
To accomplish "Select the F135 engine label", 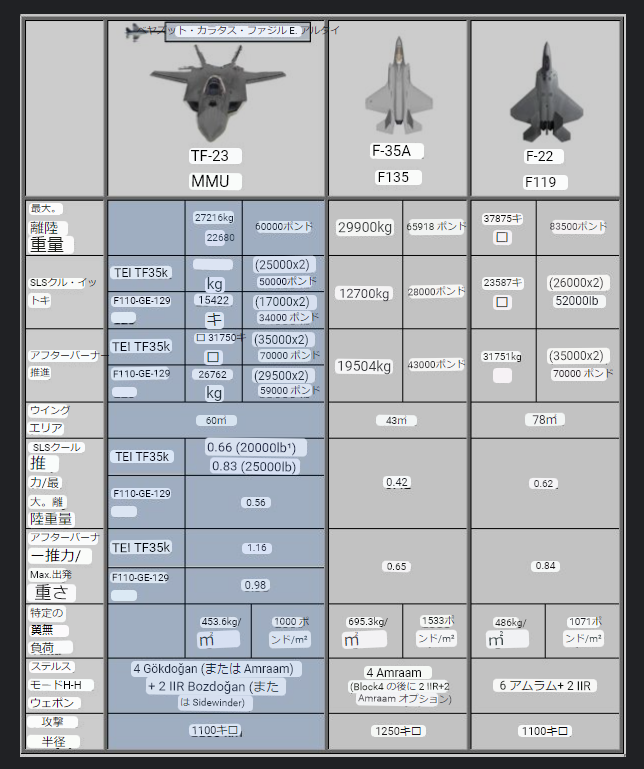I will [x=396, y=177].
